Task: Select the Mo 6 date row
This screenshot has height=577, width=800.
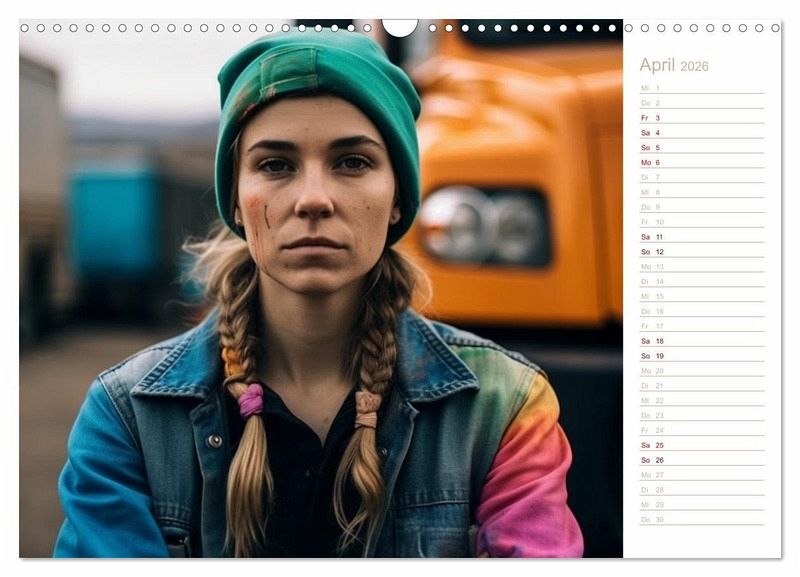Action: tap(701, 162)
